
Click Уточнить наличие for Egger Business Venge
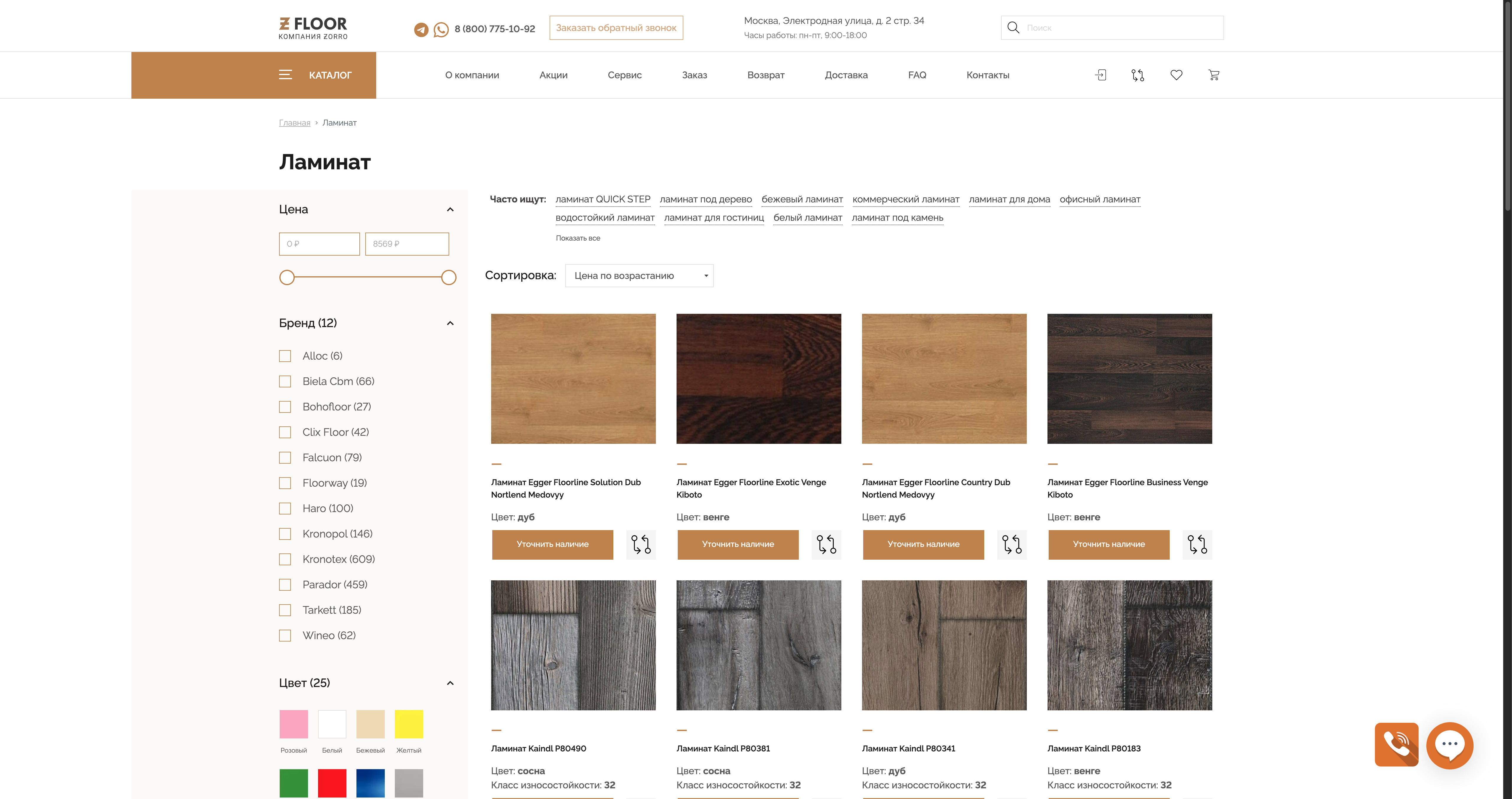pos(1109,545)
